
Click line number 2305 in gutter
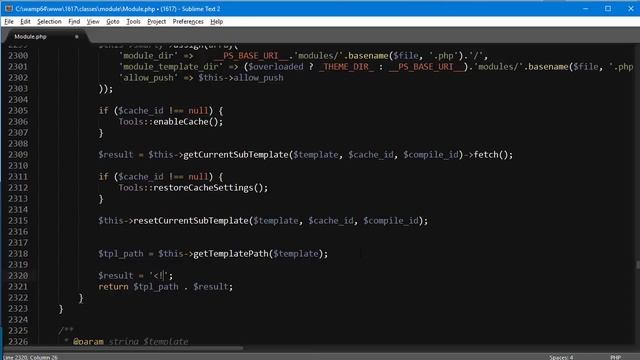pyautogui.click(x=18, y=111)
